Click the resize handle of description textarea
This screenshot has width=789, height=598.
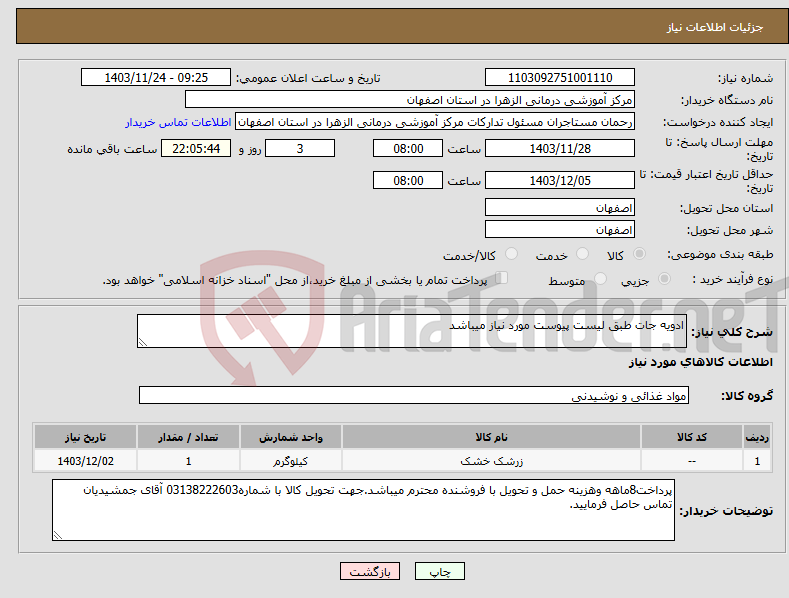click(142, 342)
